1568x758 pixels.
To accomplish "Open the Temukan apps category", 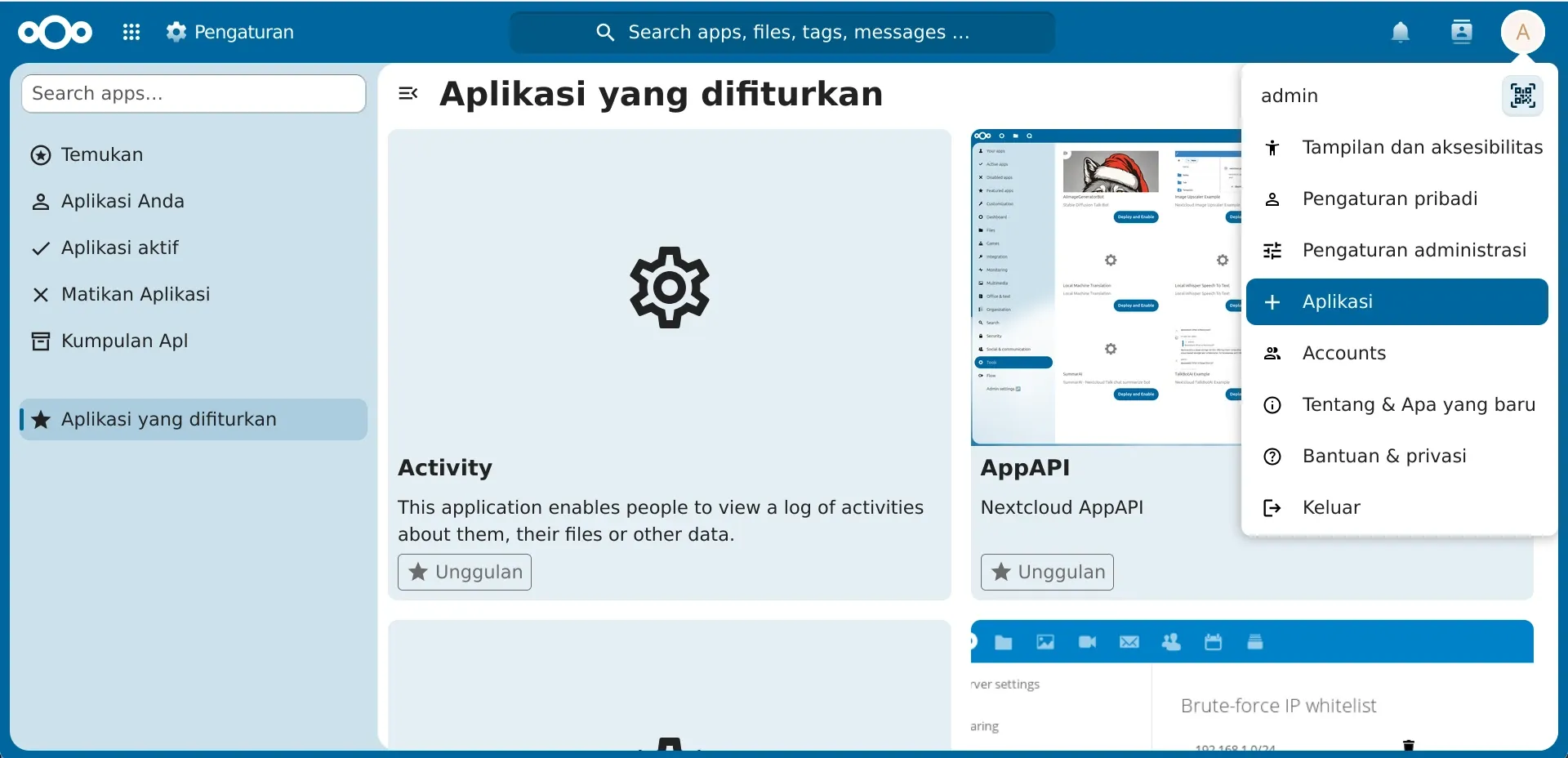I will (x=194, y=154).
